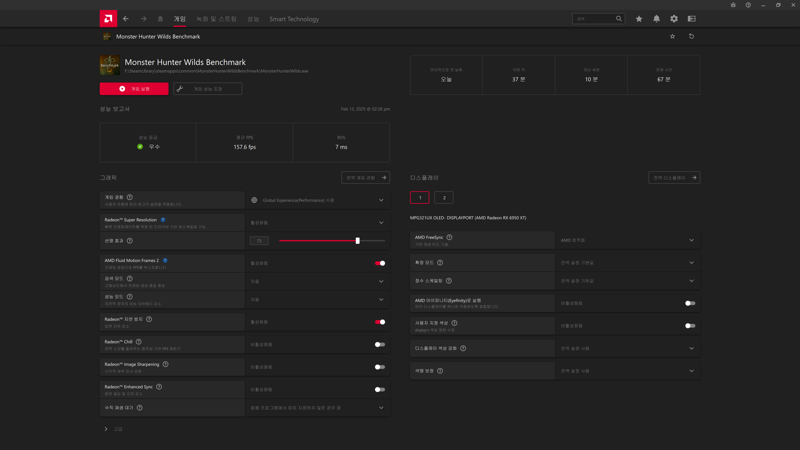Switch to Record and Streaming tab
The width and height of the screenshot is (800, 450).
click(216, 19)
